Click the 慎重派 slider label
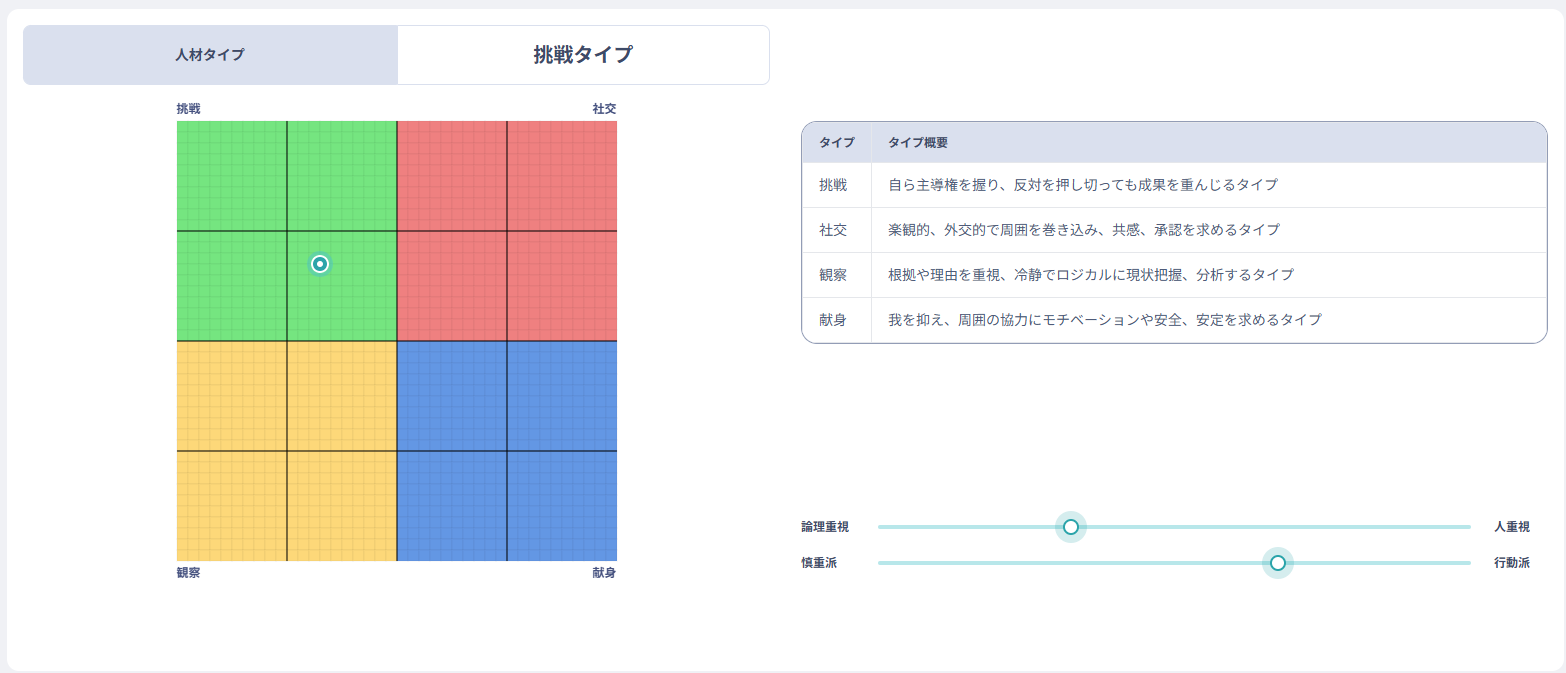Screen dimensions: 1566x673 pos(819,563)
